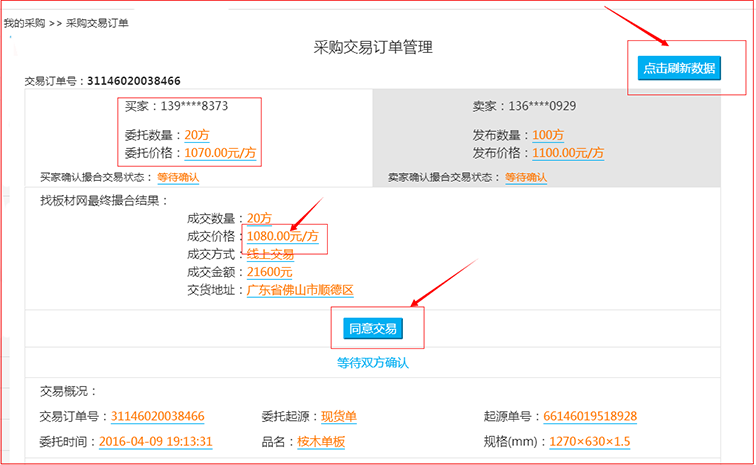Click 品名 value 桉木单板

pyautogui.click(x=321, y=441)
